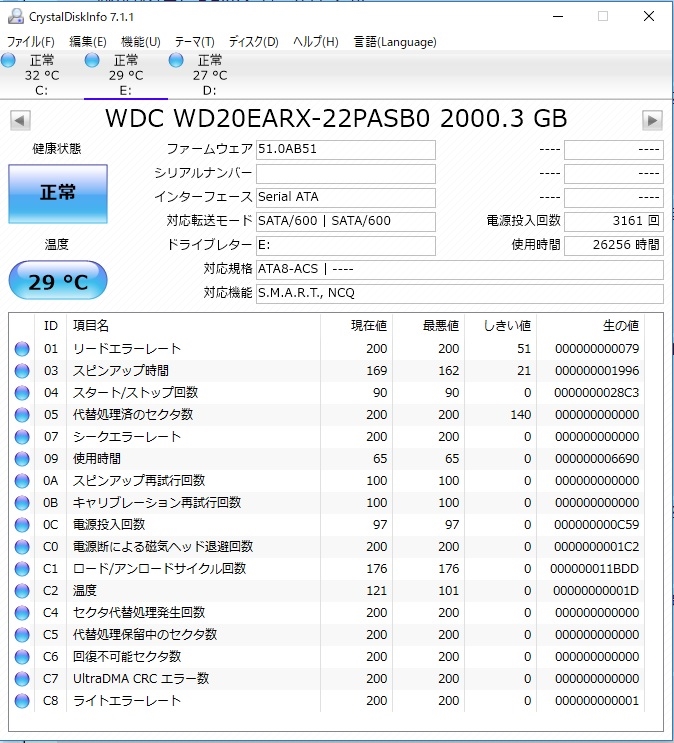Click status circle for 0B キャリブレーション再試行回数
674x743 pixels.
point(22,503)
